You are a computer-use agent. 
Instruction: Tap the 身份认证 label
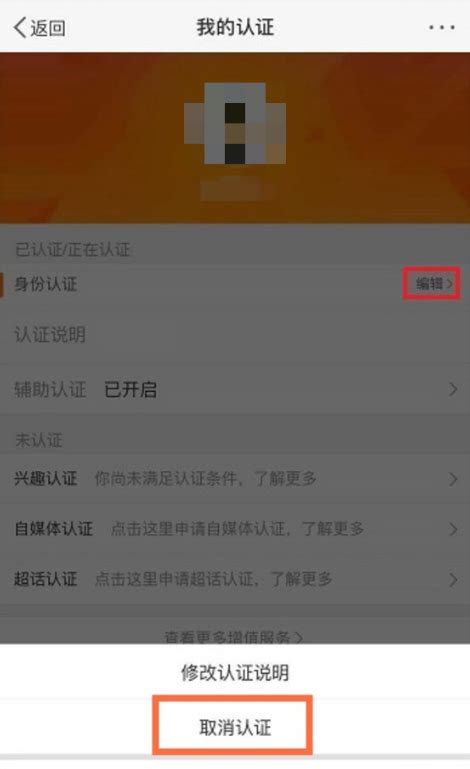coord(46,283)
